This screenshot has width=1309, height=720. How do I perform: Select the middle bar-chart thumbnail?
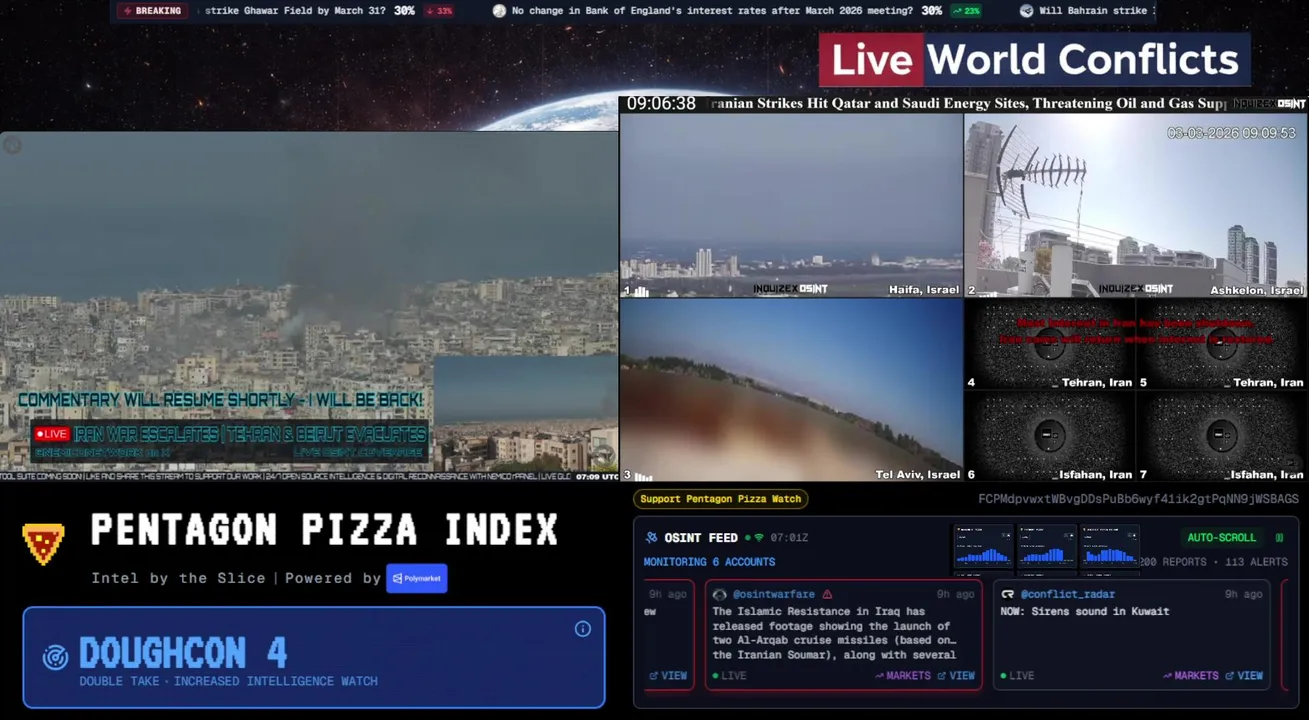(x=1047, y=548)
